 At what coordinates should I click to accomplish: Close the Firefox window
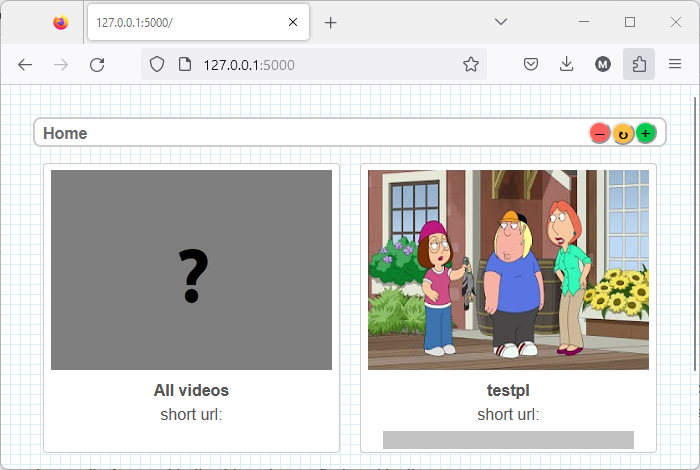click(676, 22)
